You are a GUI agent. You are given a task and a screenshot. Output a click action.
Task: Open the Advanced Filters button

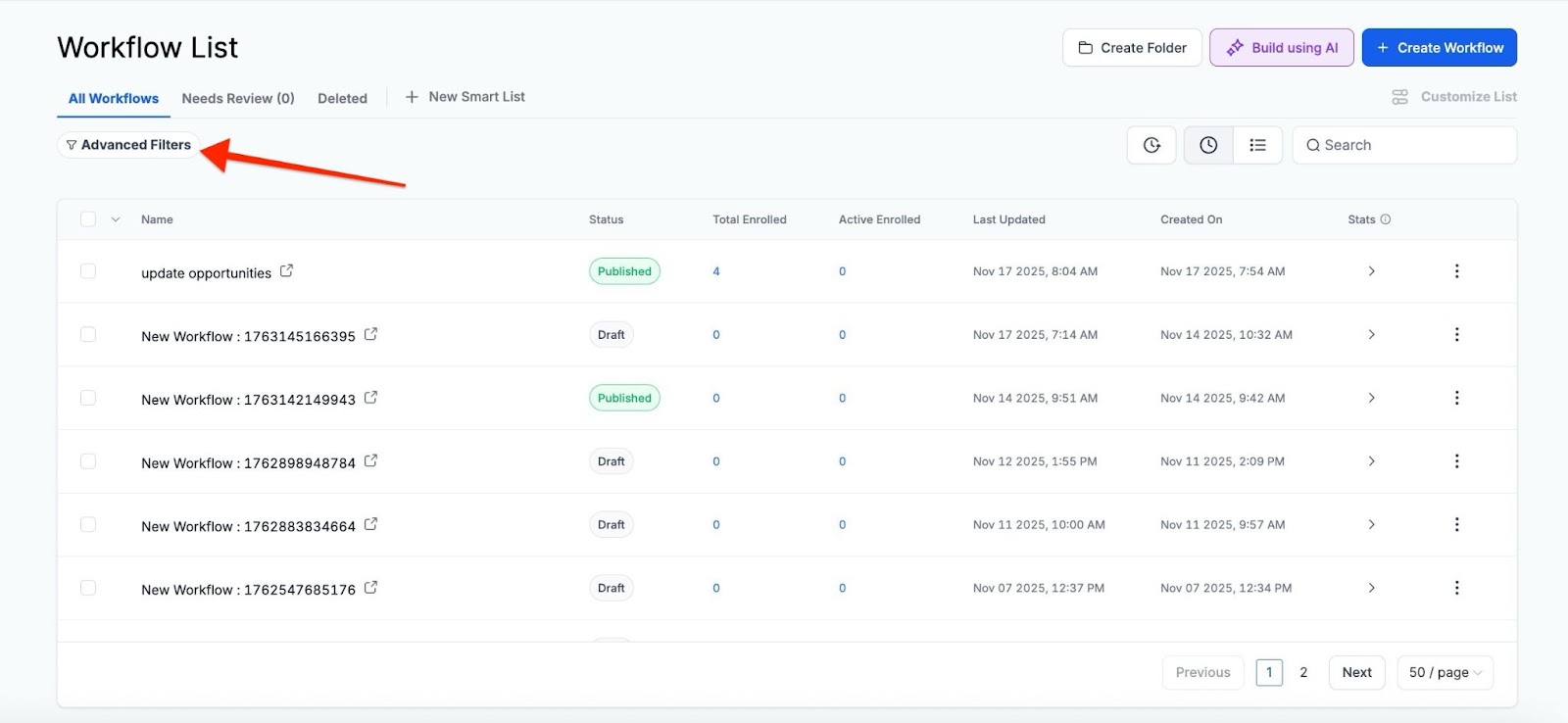(x=128, y=145)
